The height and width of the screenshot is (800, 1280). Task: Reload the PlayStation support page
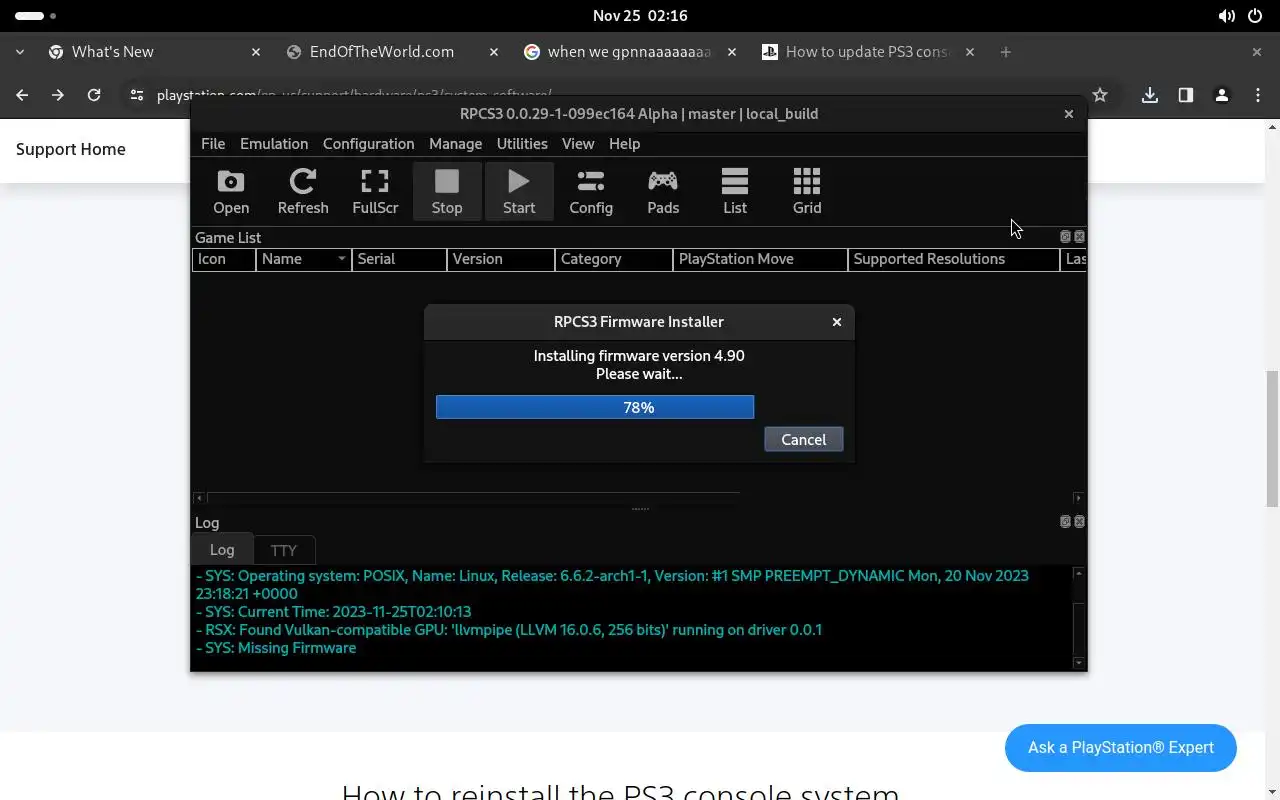tap(94, 95)
